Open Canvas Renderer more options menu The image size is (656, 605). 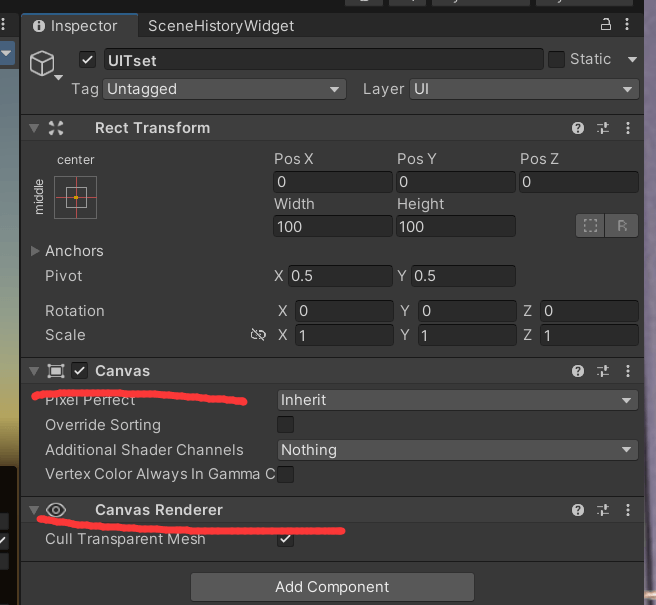click(x=627, y=510)
